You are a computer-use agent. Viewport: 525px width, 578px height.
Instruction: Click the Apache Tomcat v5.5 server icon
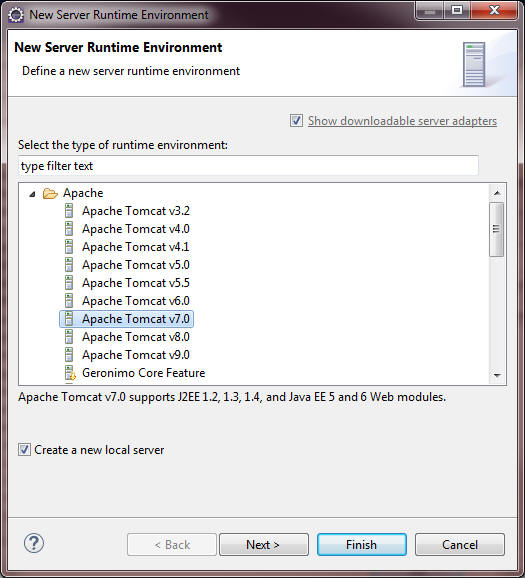click(x=69, y=283)
